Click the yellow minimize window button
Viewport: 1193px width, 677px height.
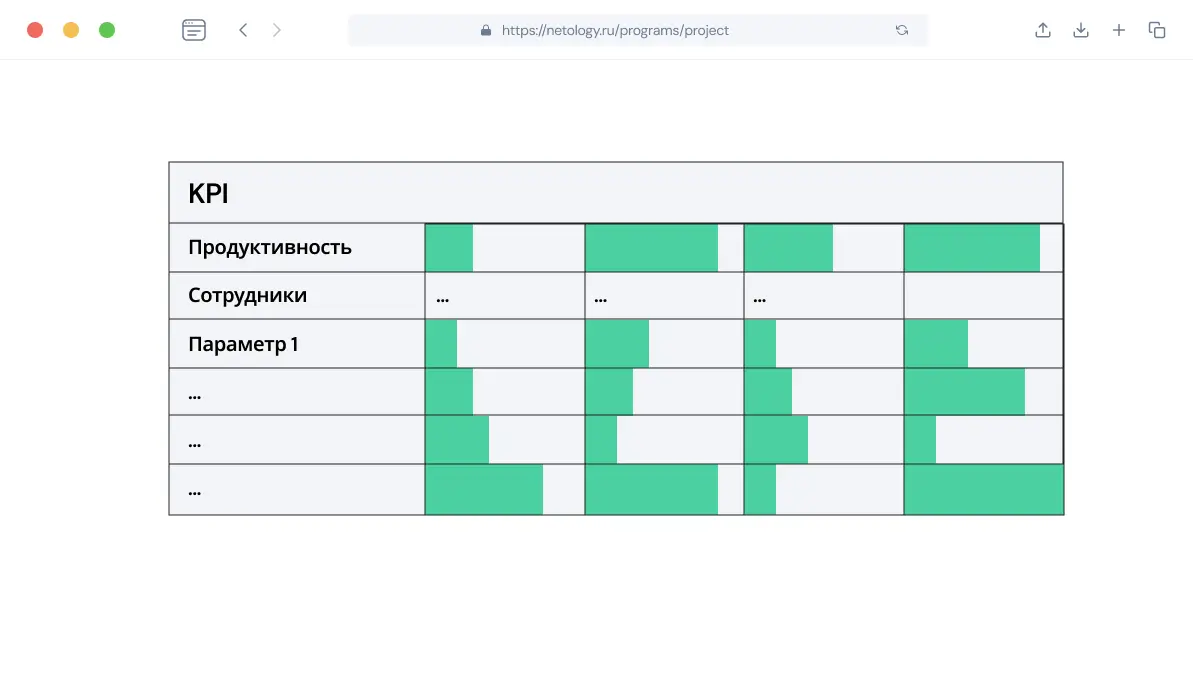tap(71, 30)
